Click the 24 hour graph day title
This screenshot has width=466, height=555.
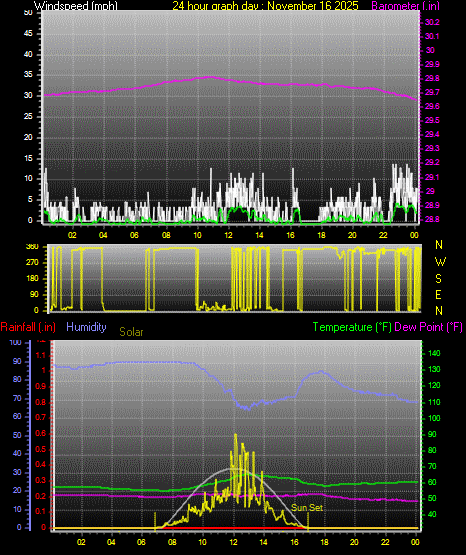coord(265,5)
